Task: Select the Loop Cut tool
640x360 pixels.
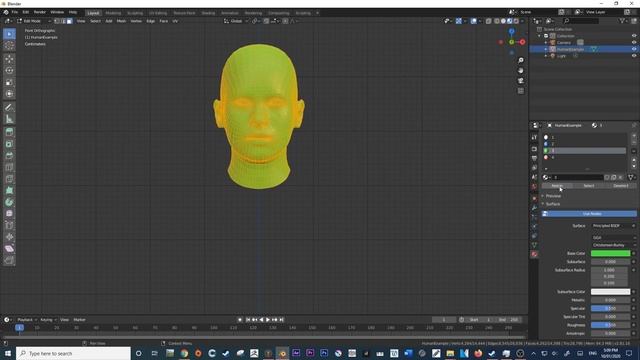Action: coord(9,167)
